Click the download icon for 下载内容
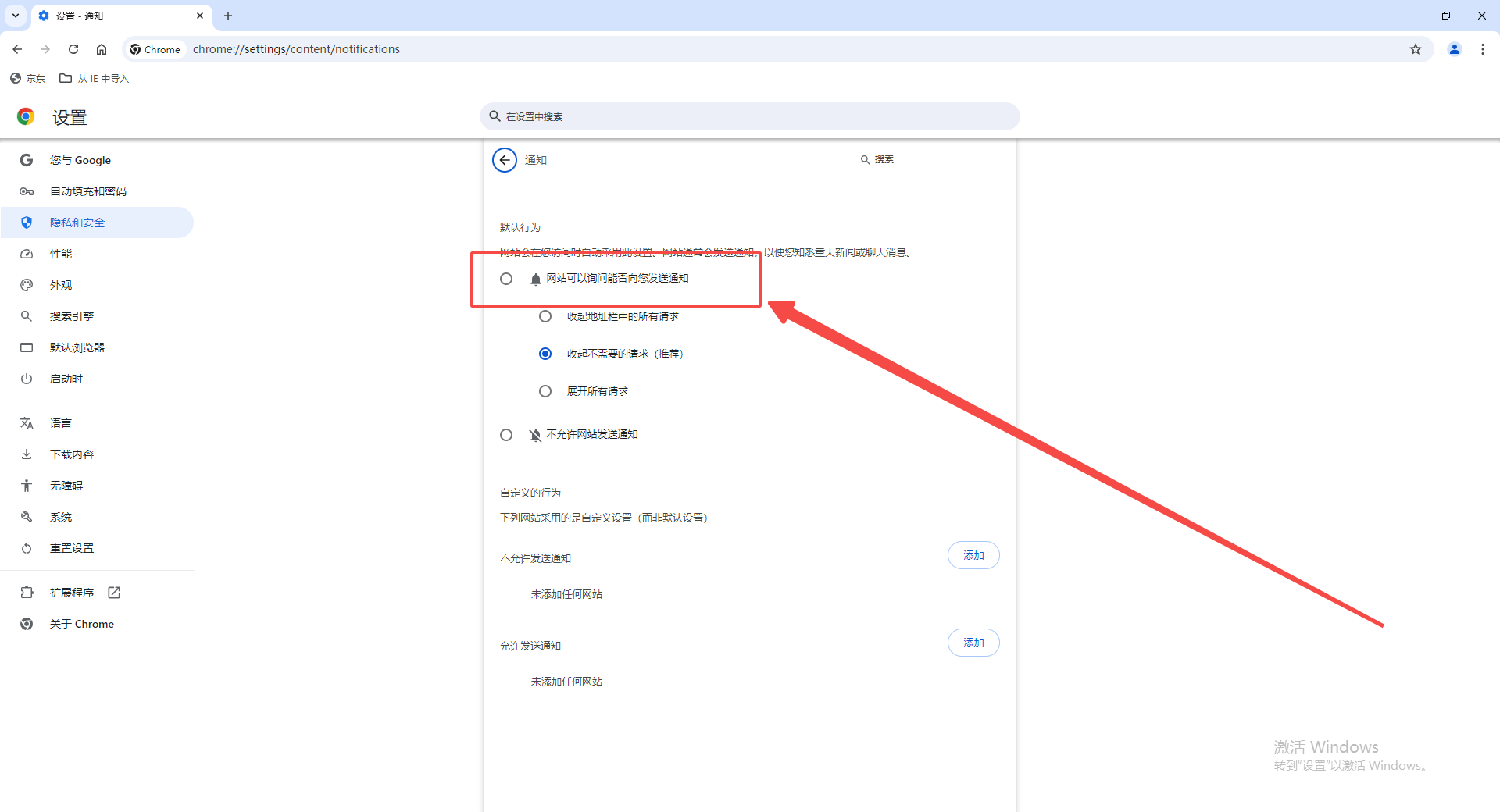The width and height of the screenshot is (1500, 812). pos(27,454)
